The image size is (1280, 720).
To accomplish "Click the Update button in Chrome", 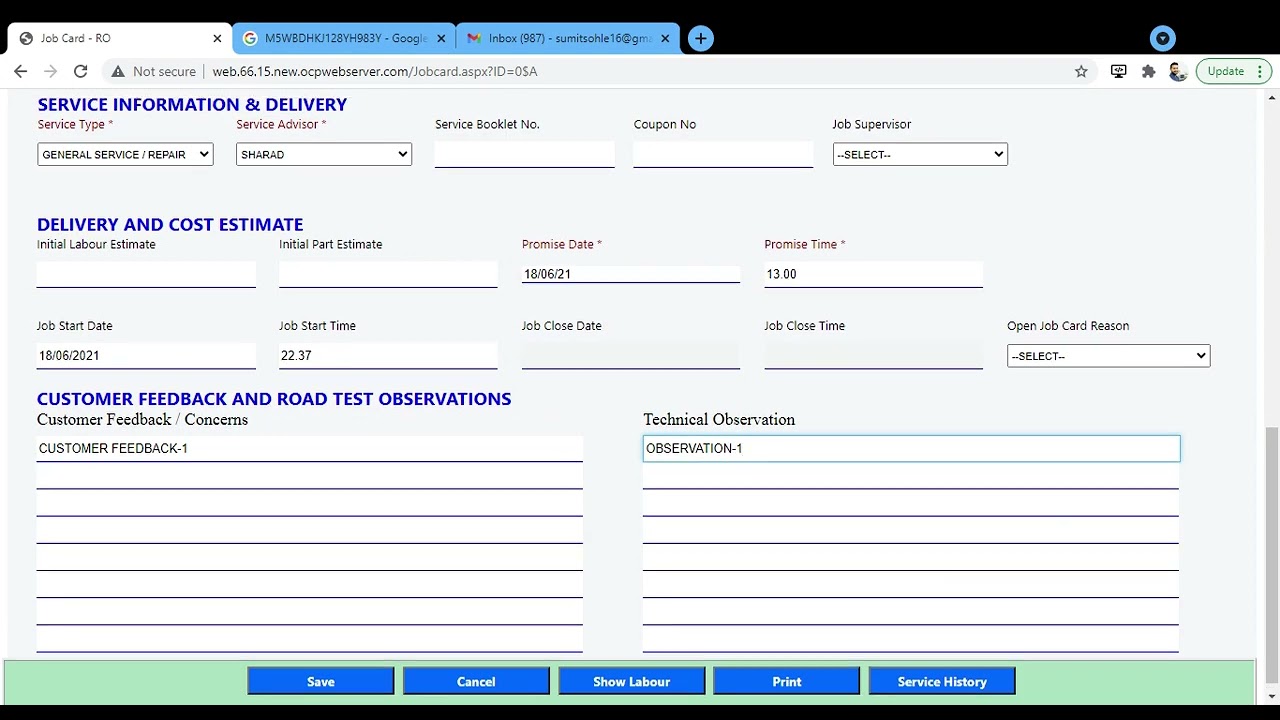I will (x=1233, y=71).
